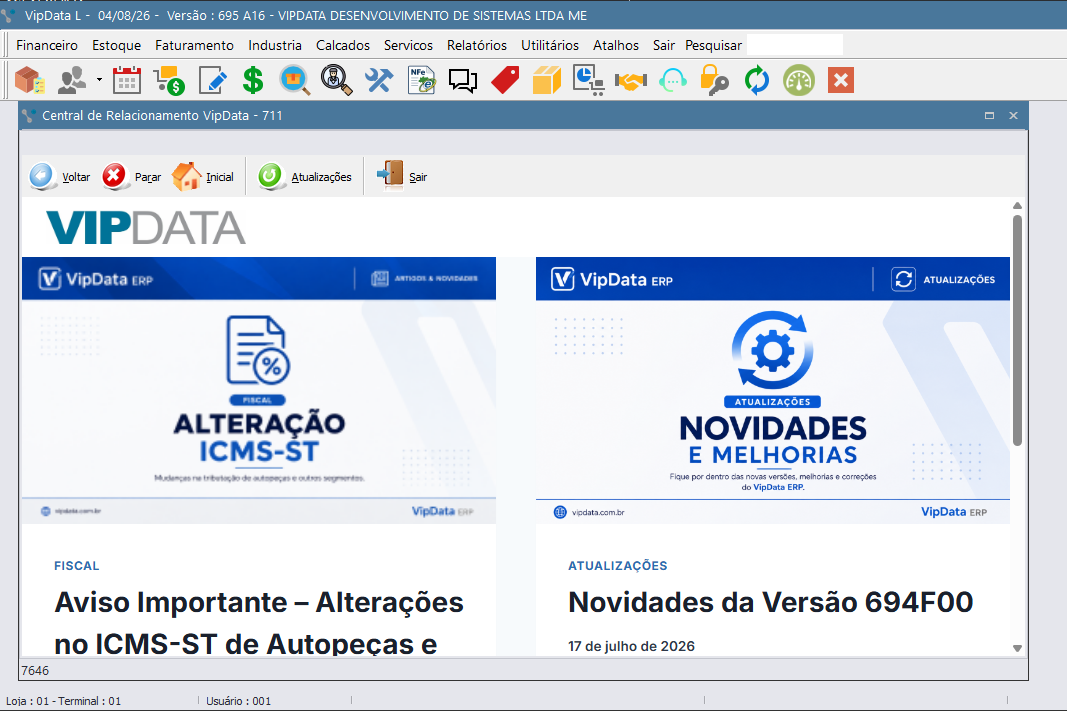Click the green dollar sign icon
This screenshot has height=711, width=1067.
[x=253, y=80]
